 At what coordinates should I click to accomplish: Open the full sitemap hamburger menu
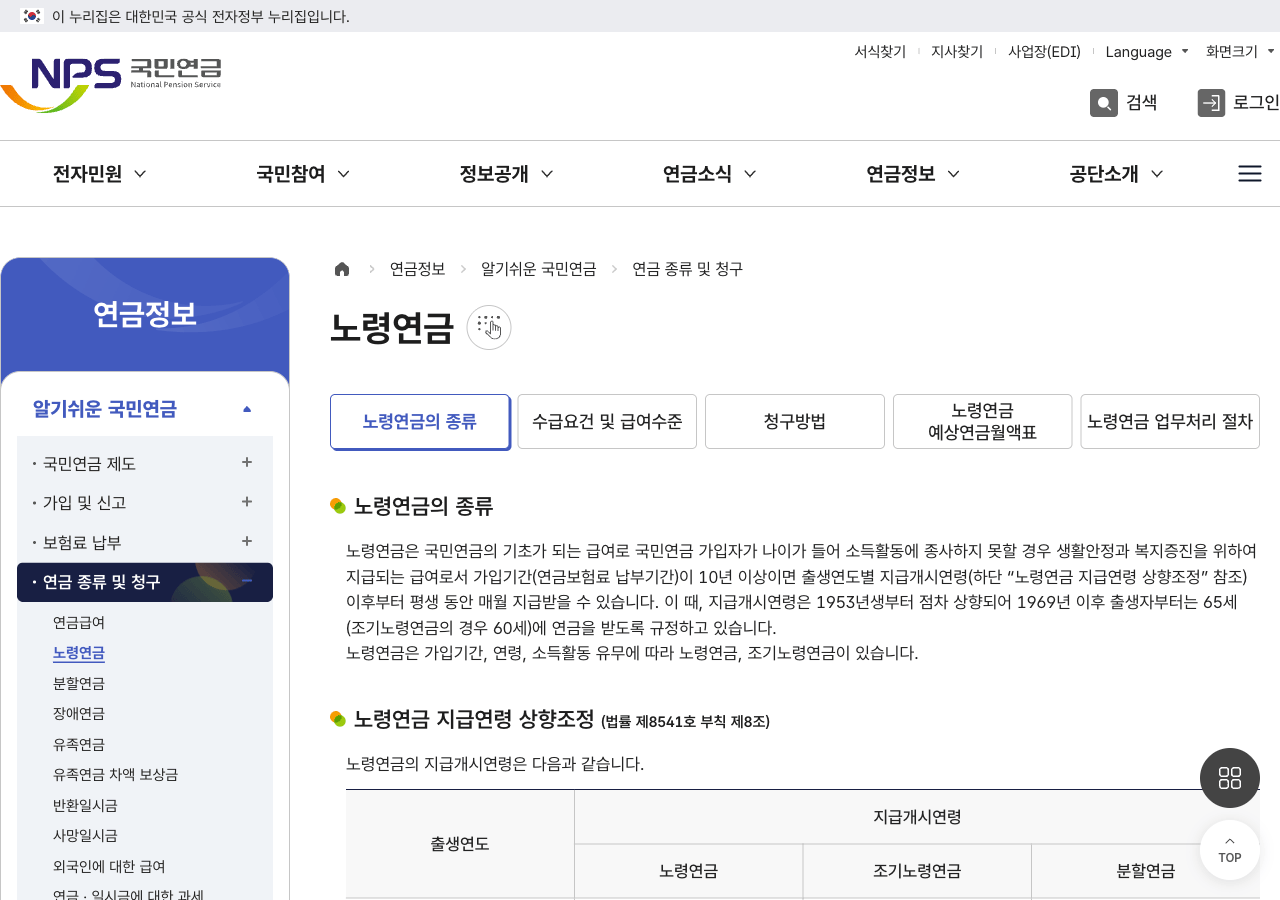[1250, 174]
